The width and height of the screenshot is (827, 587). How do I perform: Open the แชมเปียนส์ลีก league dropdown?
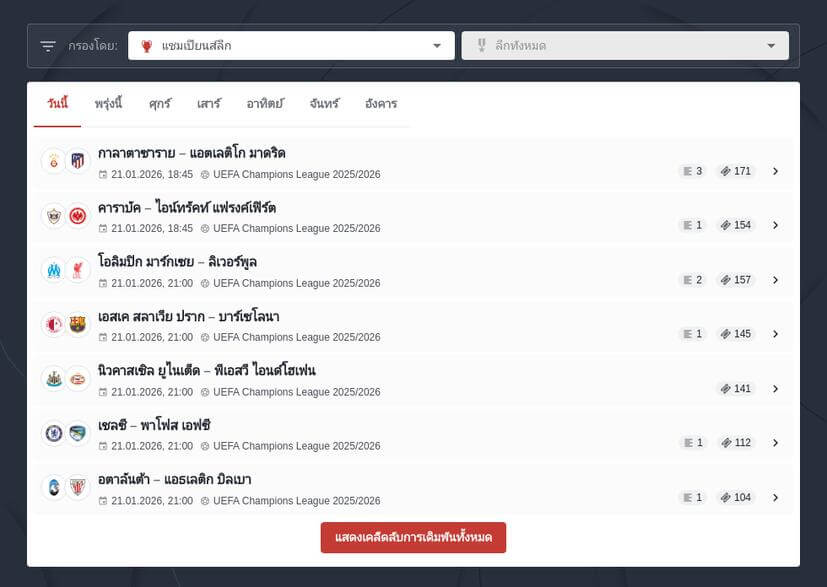pyautogui.click(x=437, y=45)
